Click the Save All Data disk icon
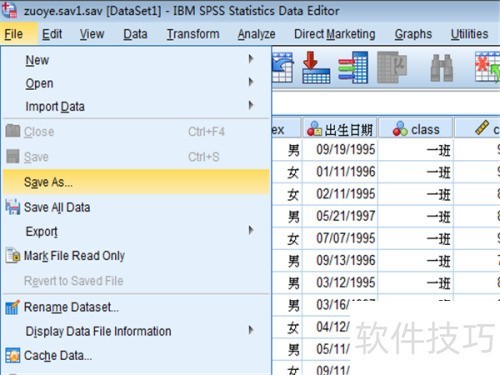 coord(13,207)
